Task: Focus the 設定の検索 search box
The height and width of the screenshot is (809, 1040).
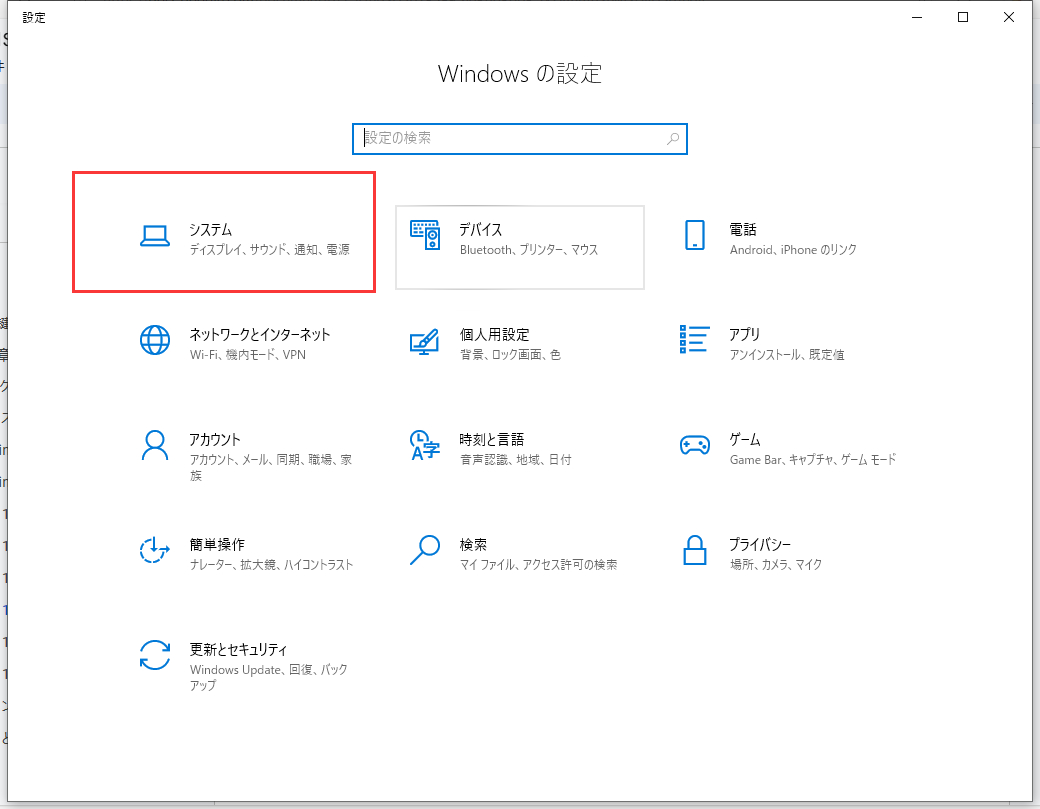Action: coord(510,138)
